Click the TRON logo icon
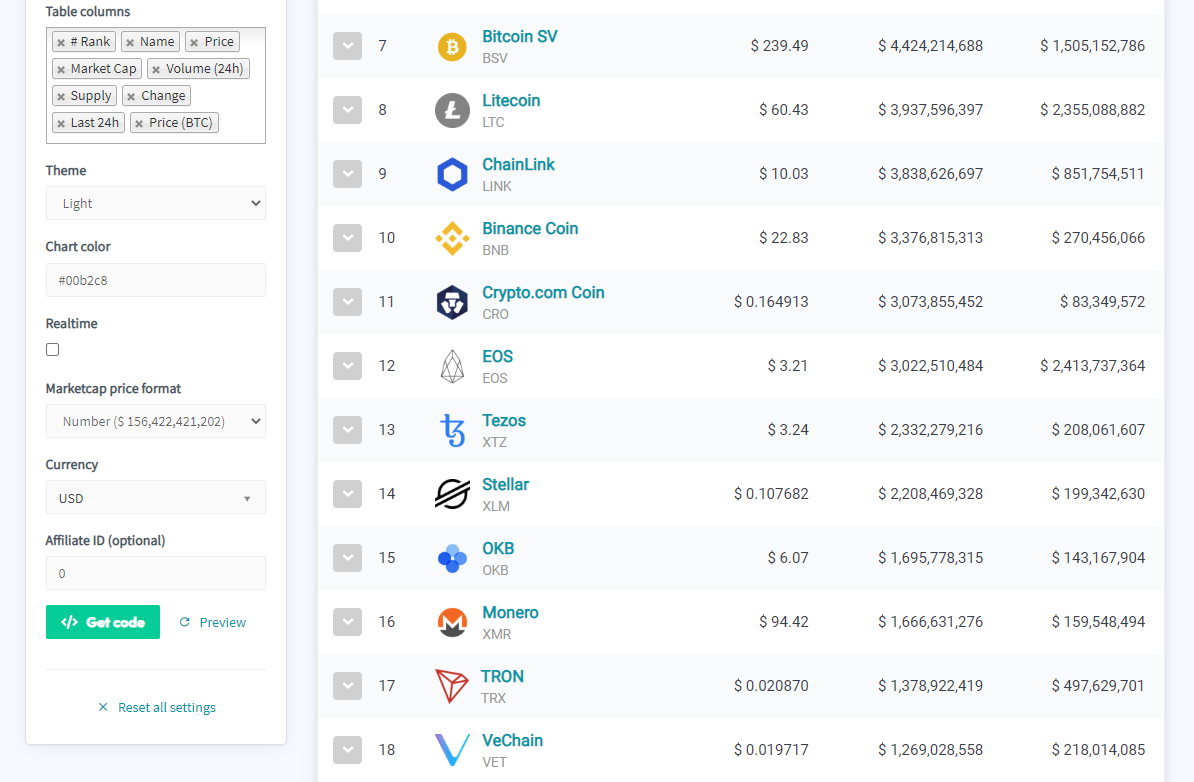Viewport: 1194px width, 782px height. click(x=451, y=686)
